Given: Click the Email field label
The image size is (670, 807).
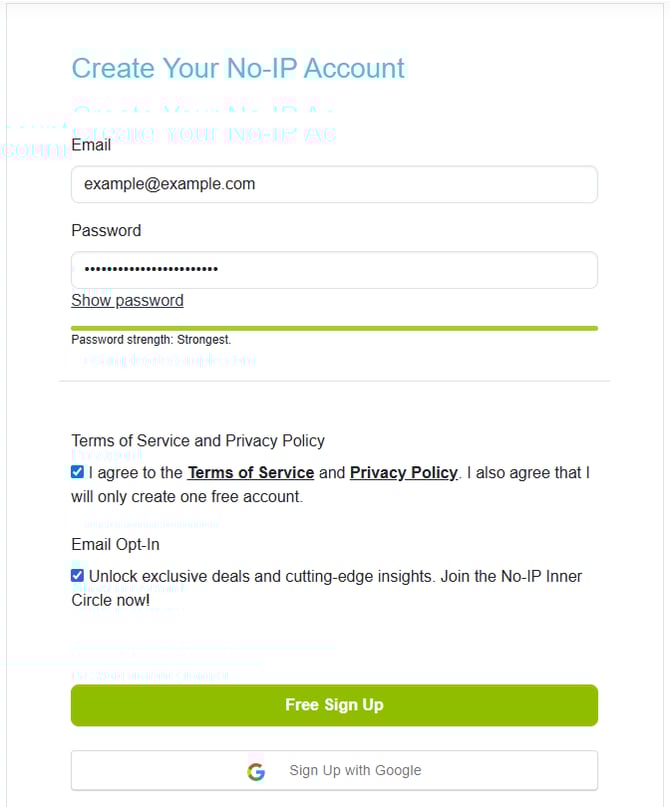Looking at the screenshot, I should coord(91,145).
